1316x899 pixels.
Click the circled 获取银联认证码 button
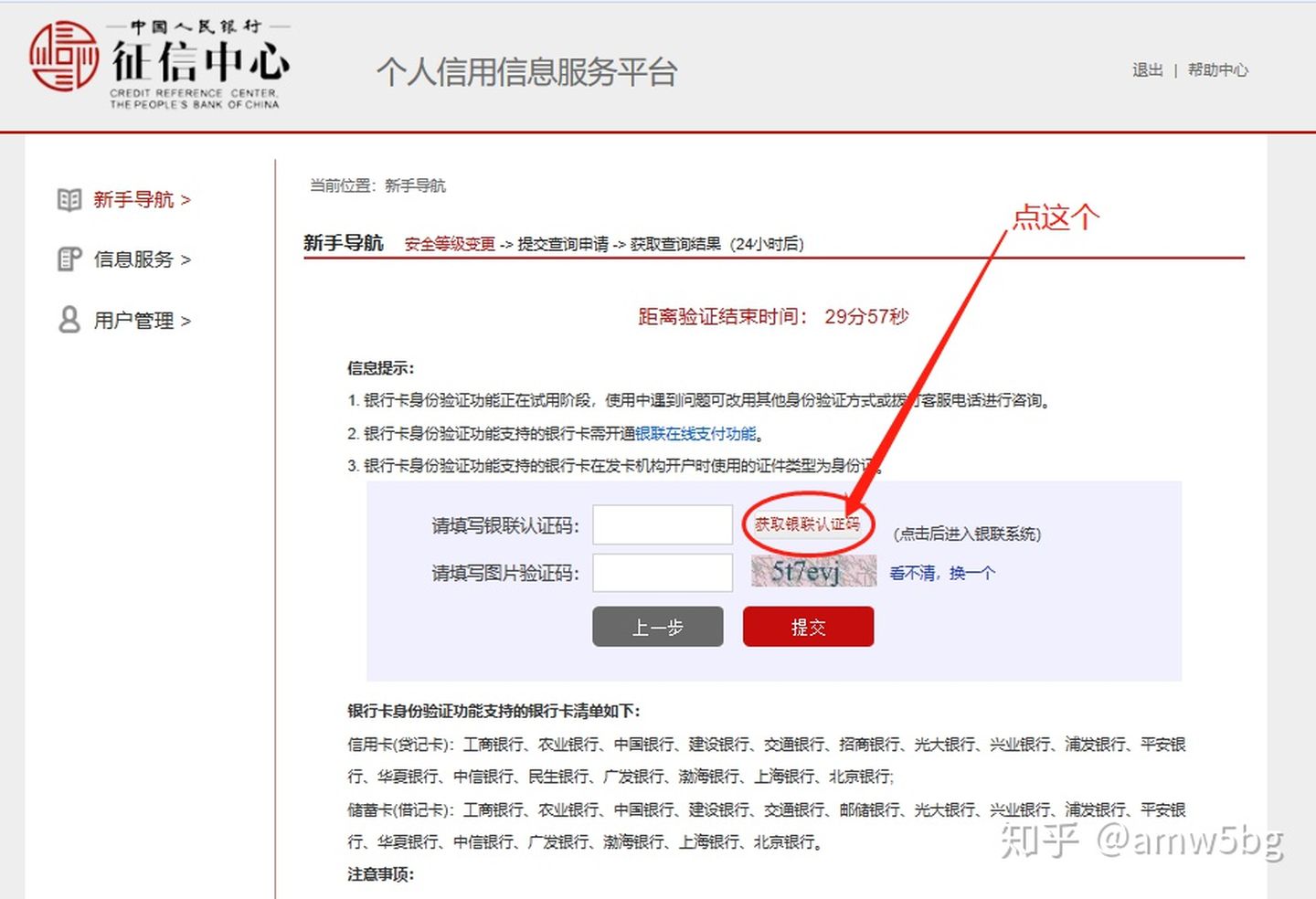[x=808, y=524]
